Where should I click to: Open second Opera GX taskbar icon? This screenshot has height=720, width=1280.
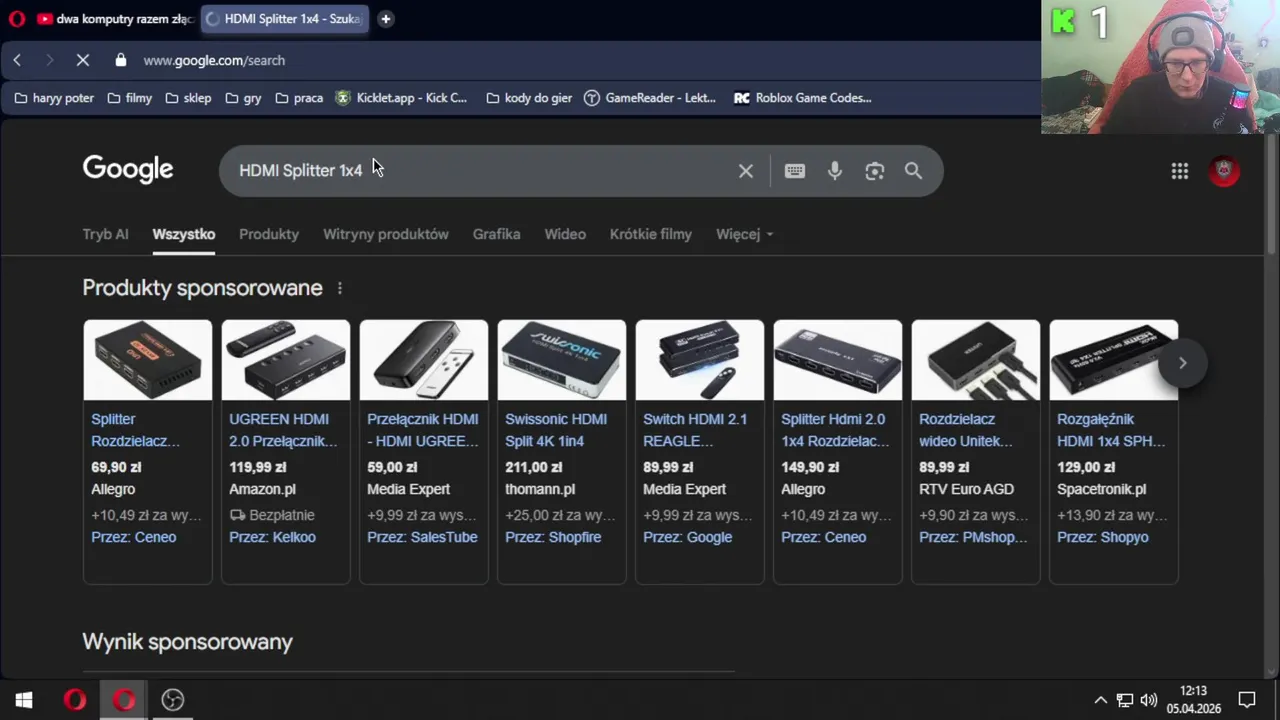pyautogui.click(x=124, y=700)
